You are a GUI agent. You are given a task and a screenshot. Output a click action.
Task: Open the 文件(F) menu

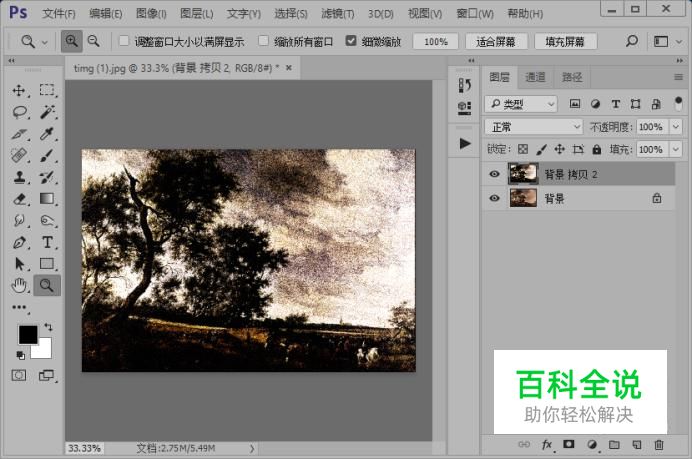coord(59,14)
